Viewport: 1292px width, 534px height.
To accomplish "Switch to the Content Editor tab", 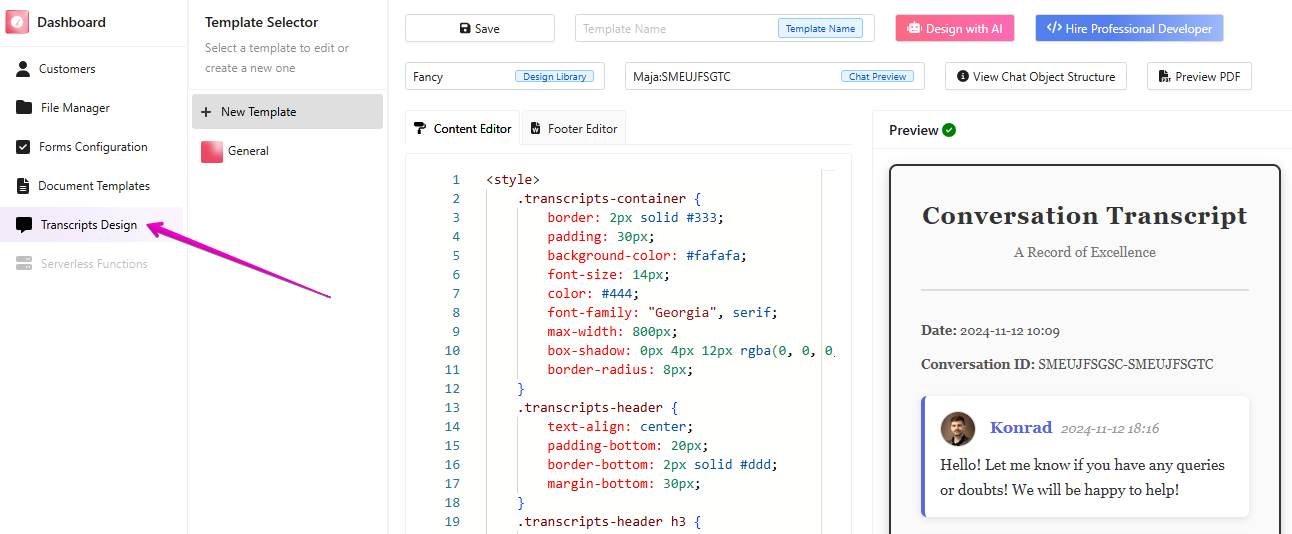I will coord(463,128).
